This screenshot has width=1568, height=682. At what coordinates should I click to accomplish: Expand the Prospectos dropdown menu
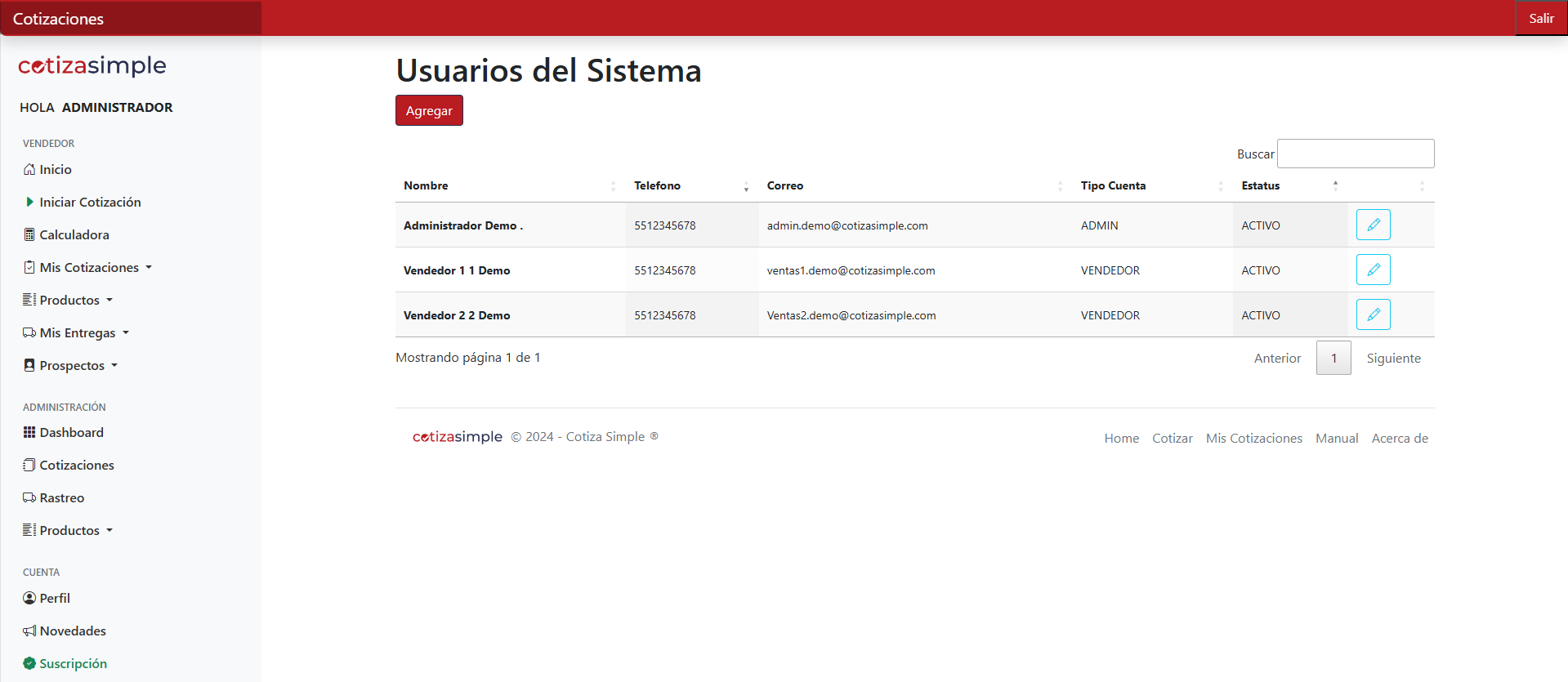[72, 365]
